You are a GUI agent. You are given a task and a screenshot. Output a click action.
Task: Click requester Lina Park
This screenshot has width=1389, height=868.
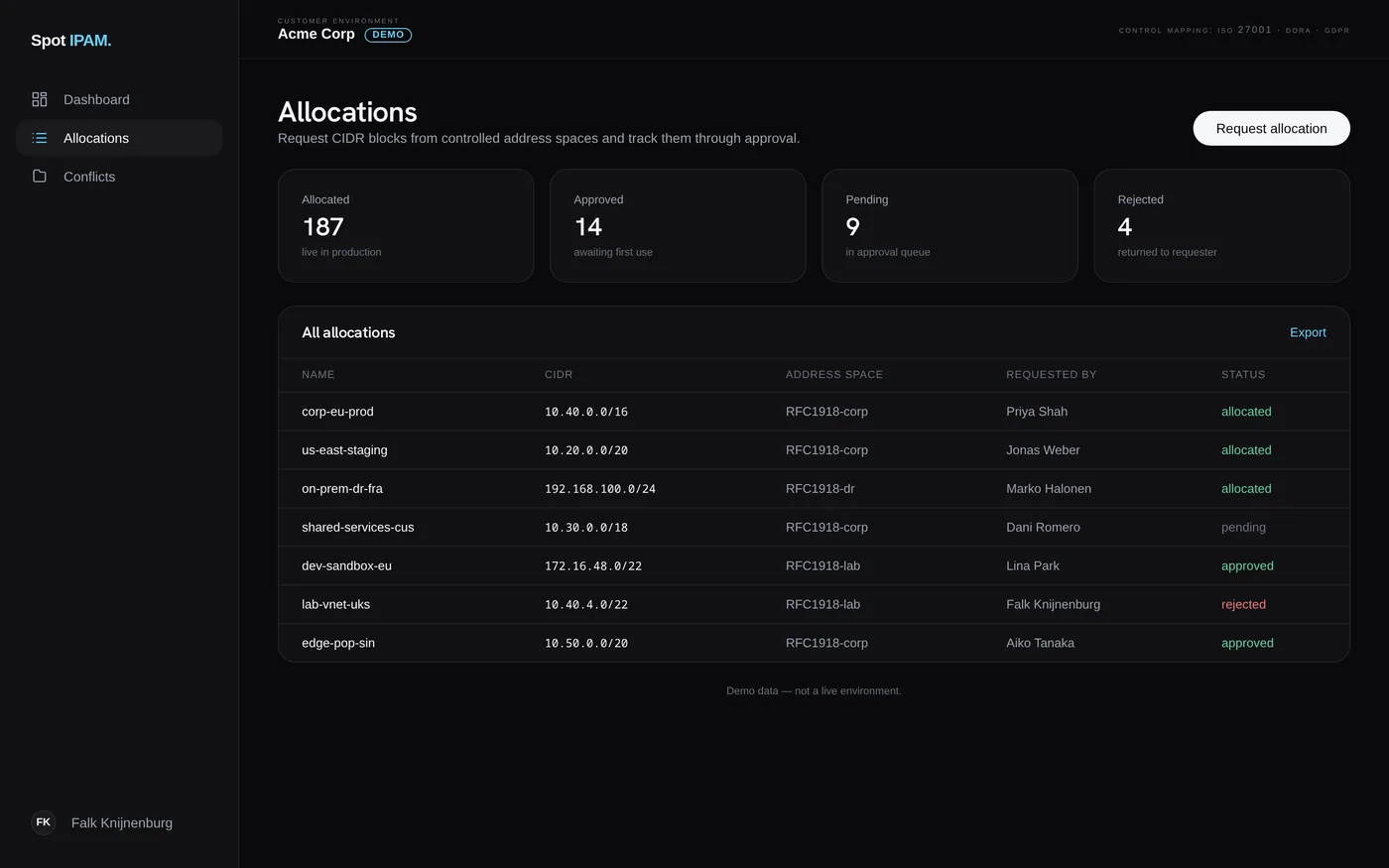pos(1033,566)
